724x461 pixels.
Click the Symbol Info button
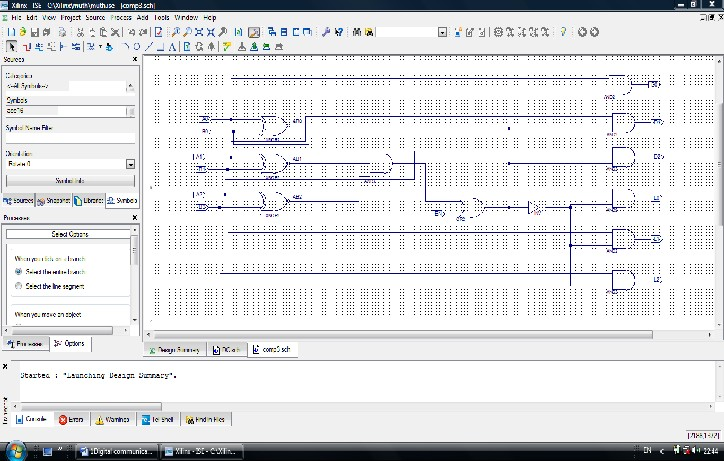[x=70, y=181]
